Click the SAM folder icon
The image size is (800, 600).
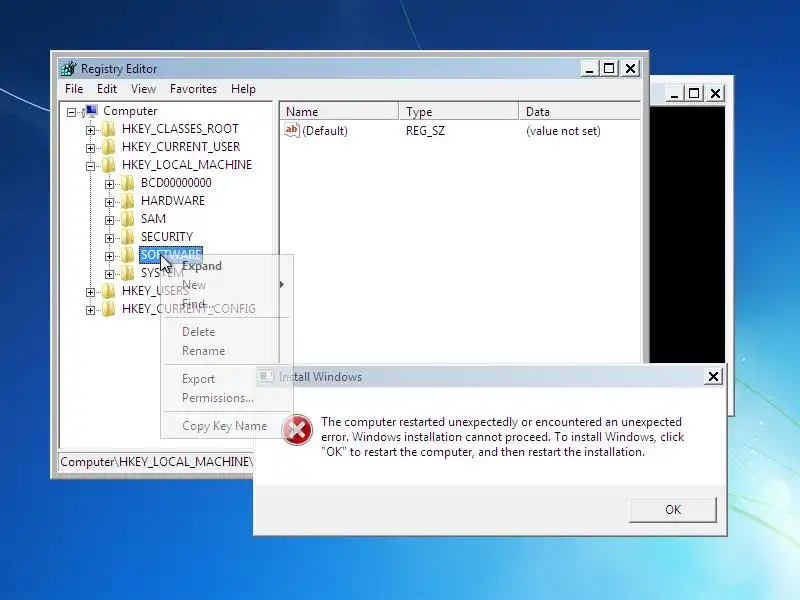point(128,219)
